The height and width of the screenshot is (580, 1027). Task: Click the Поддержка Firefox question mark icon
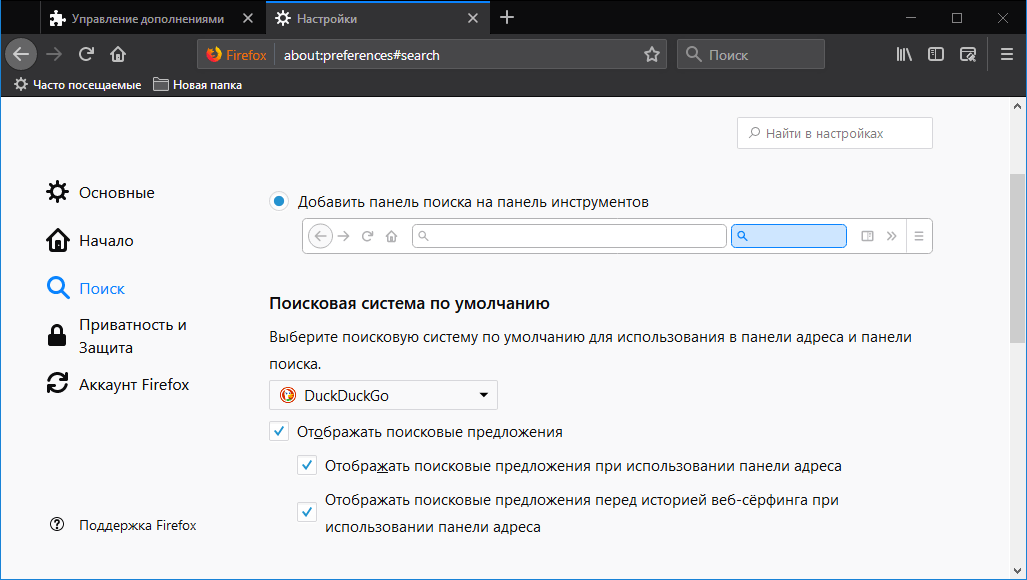tap(57, 523)
